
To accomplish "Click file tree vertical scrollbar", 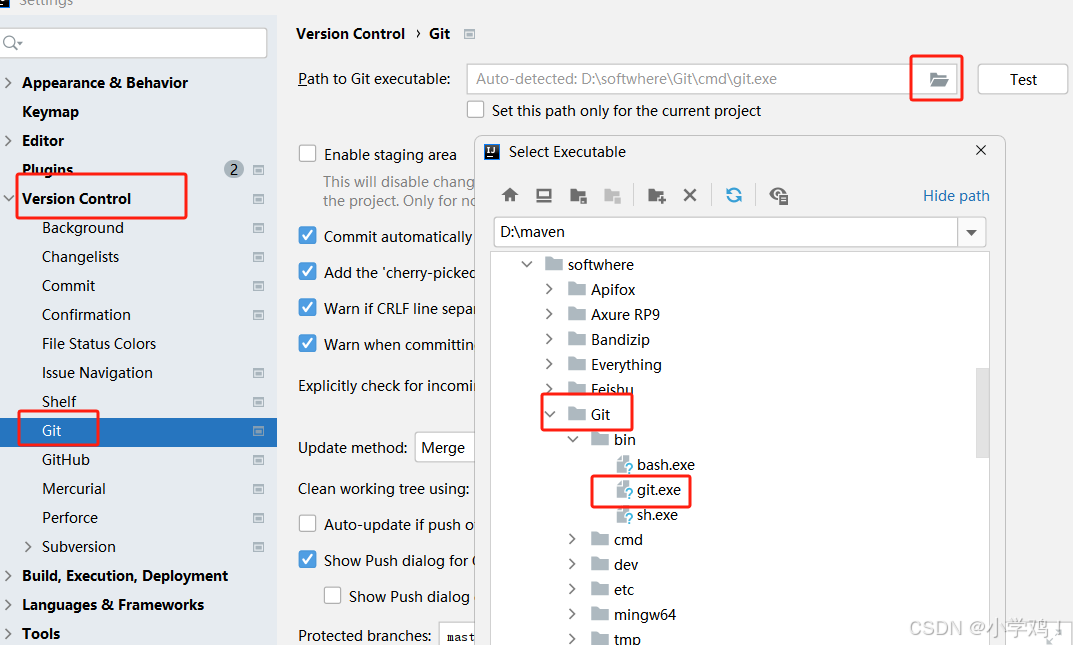I will pos(983,412).
